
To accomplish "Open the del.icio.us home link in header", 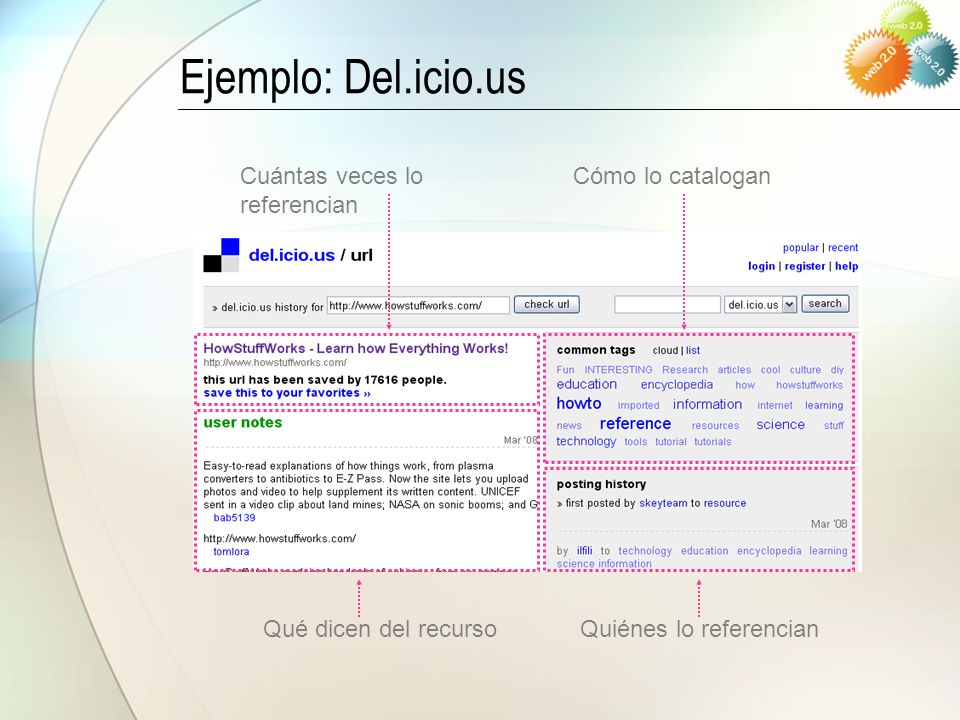I will [x=291, y=255].
